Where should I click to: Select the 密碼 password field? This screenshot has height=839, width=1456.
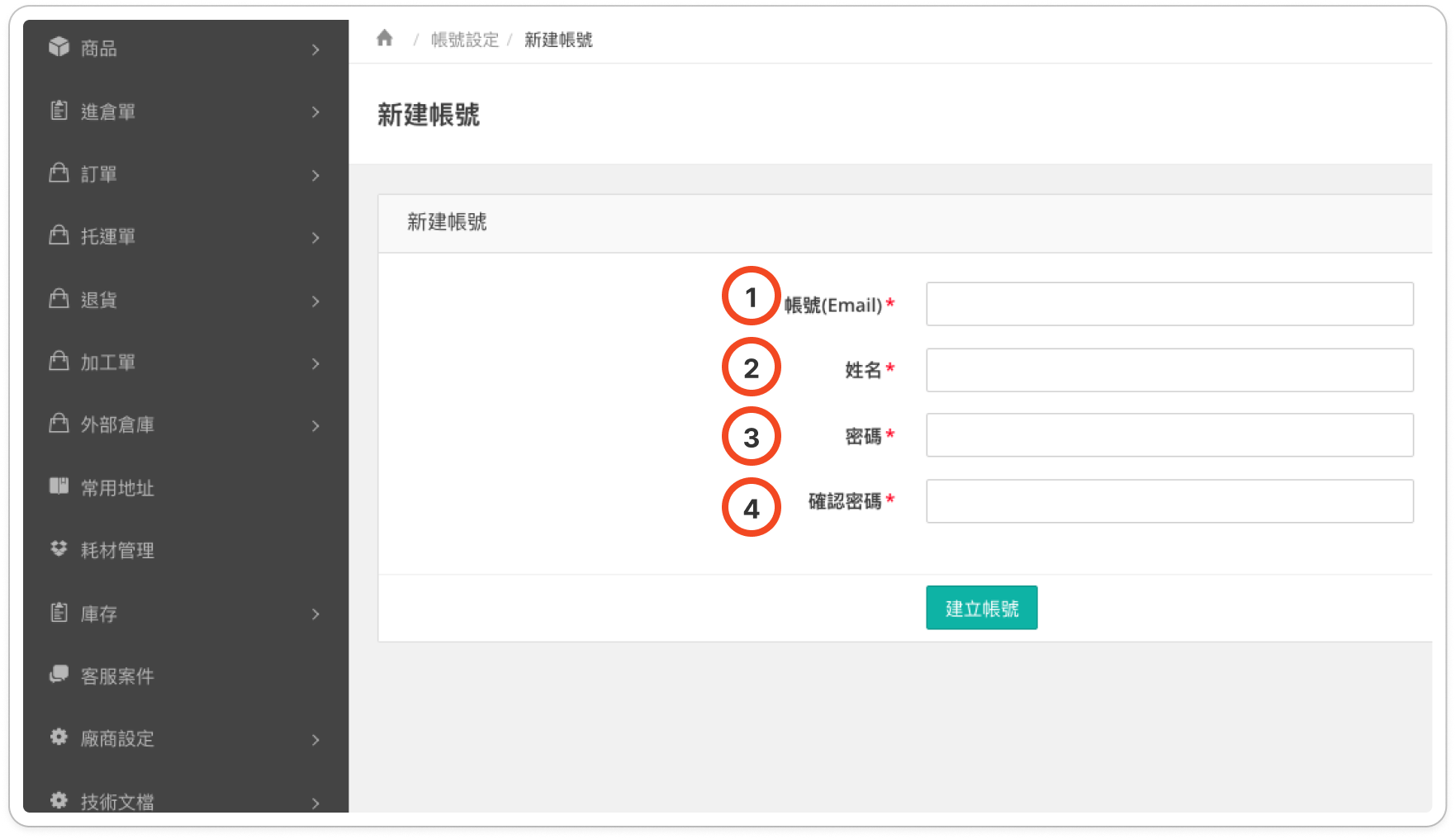click(x=1169, y=435)
